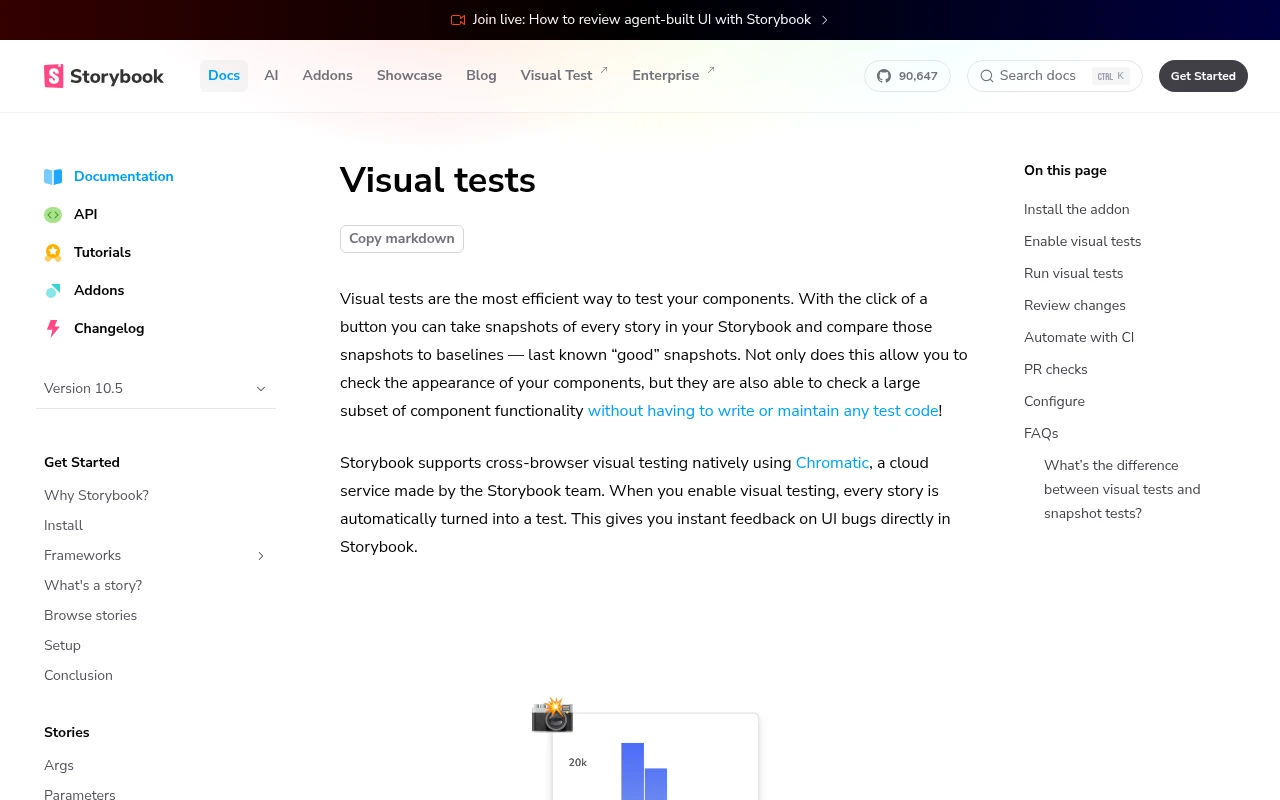Jump to 'Review changes' section
The height and width of the screenshot is (800, 1280).
pyautogui.click(x=1075, y=306)
